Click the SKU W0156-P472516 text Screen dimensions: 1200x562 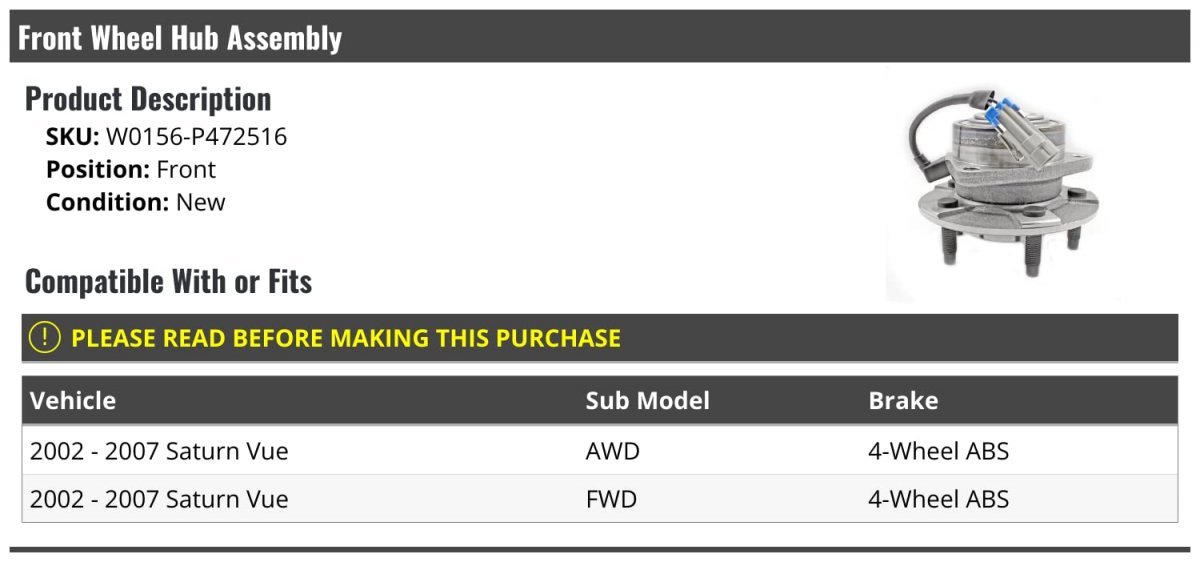point(166,137)
